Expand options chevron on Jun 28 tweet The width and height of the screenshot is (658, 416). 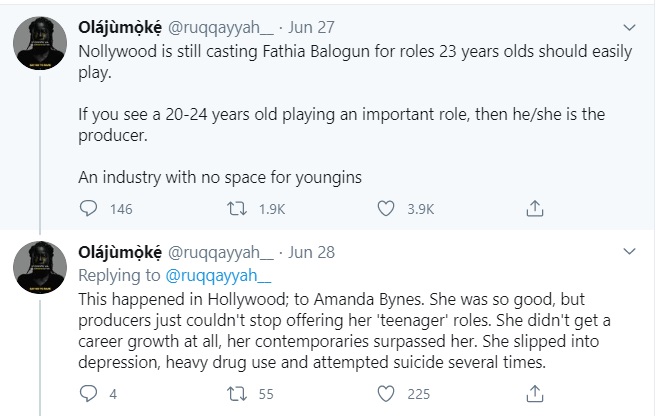click(x=629, y=251)
